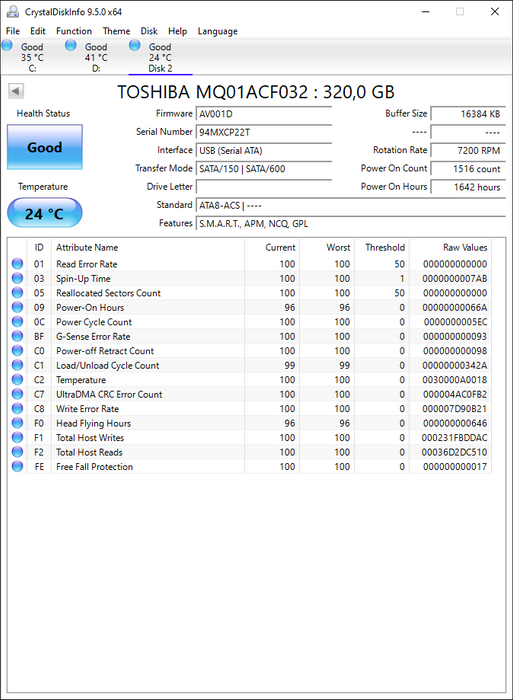Open the Help menu

[x=178, y=31]
